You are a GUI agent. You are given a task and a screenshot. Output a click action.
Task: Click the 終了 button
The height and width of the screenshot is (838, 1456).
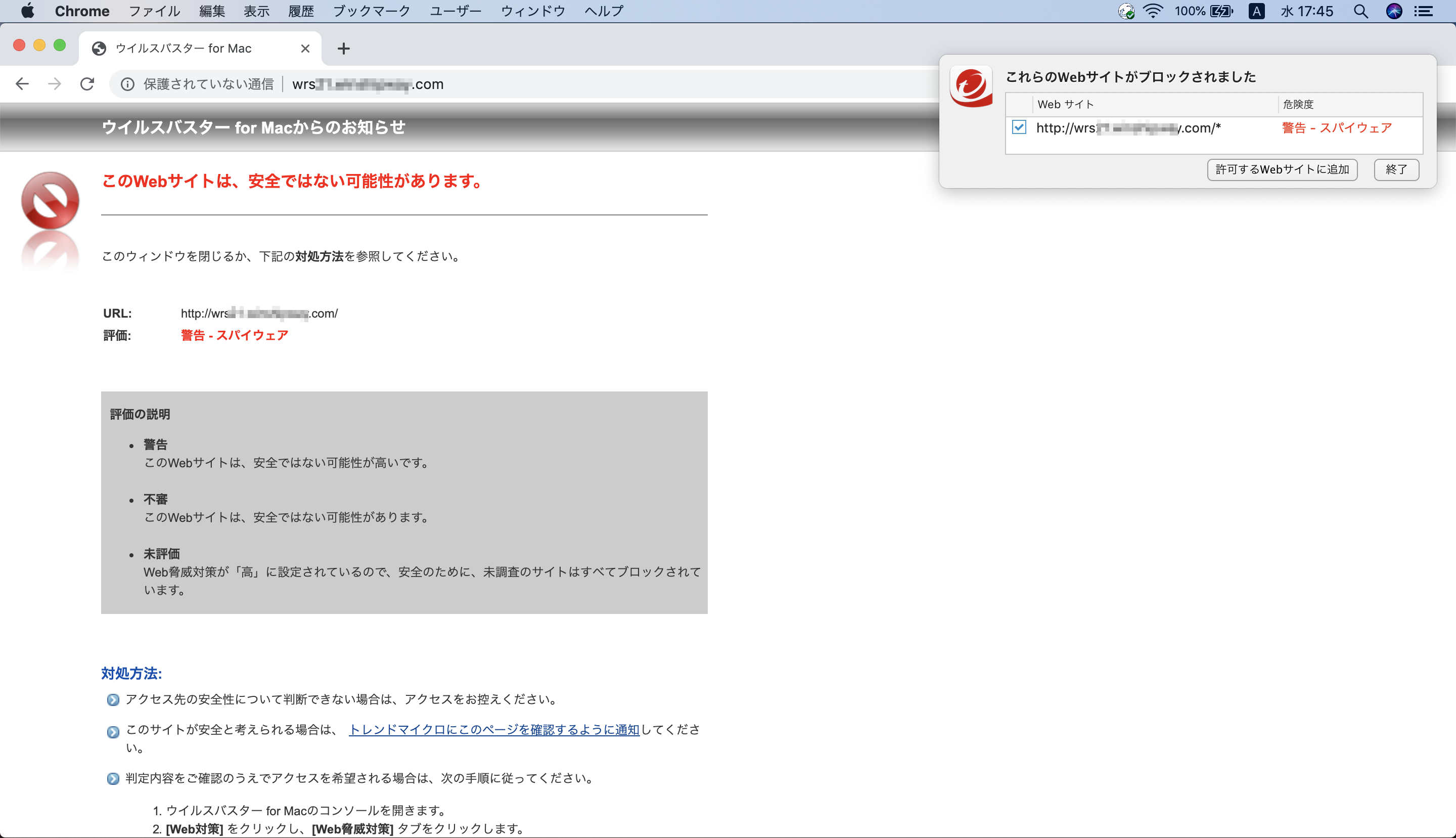(1396, 169)
